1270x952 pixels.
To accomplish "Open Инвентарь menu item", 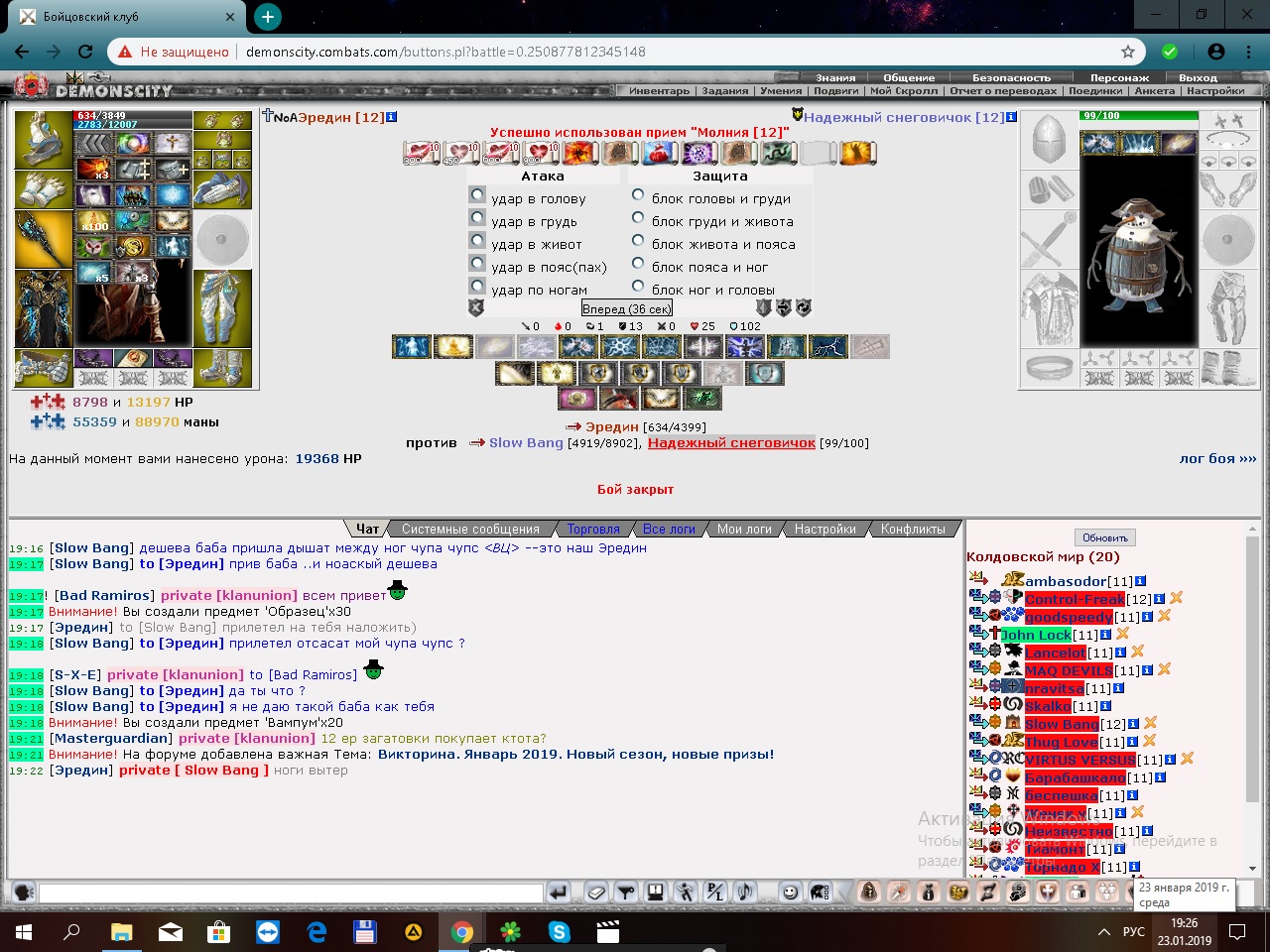I will click(x=659, y=90).
